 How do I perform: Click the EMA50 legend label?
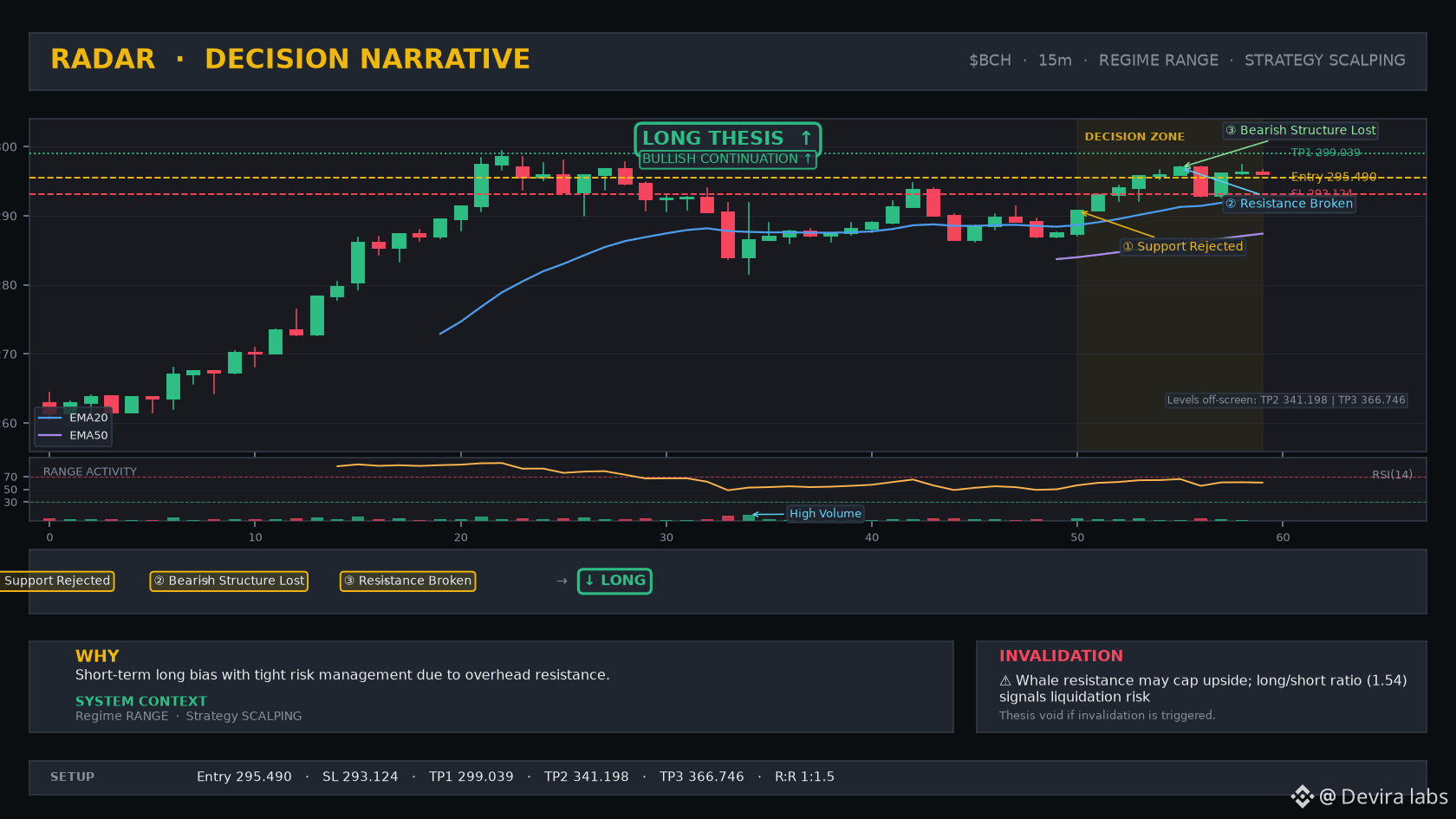(x=88, y=435)
